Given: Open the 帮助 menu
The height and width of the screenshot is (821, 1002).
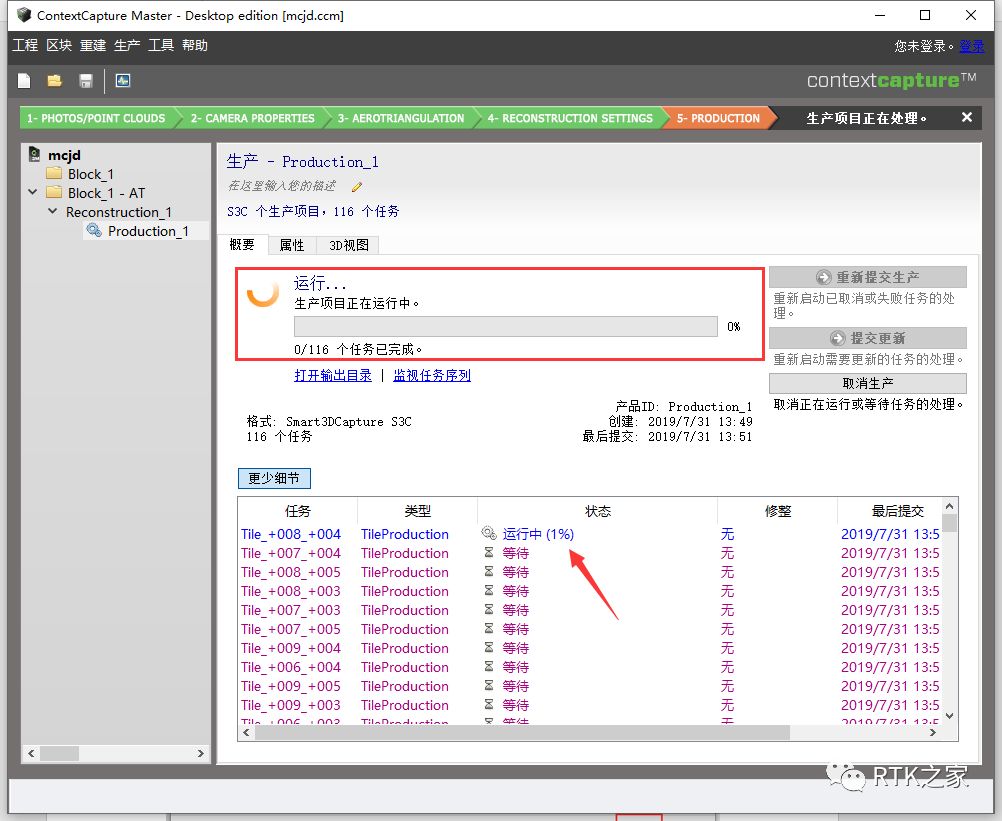Looking at the screenshot, I should coord(195,45).
